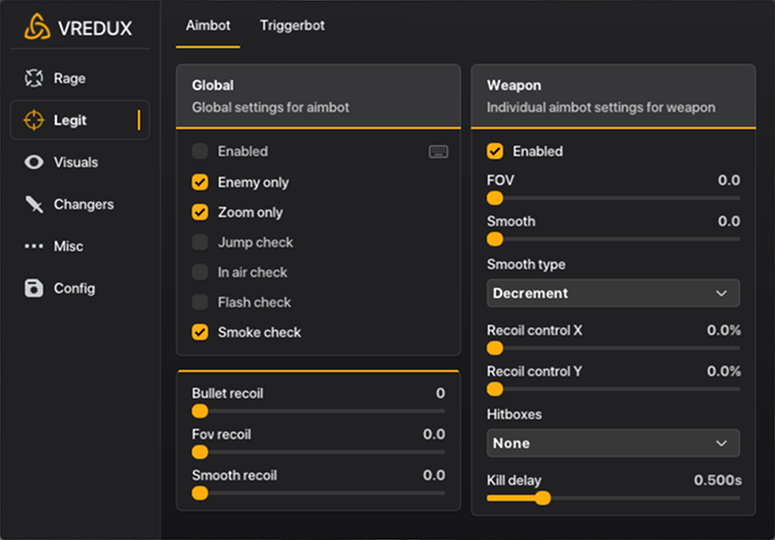Open the Smooth type Decrement dropdown
The image size is (775, 540).
613,293
